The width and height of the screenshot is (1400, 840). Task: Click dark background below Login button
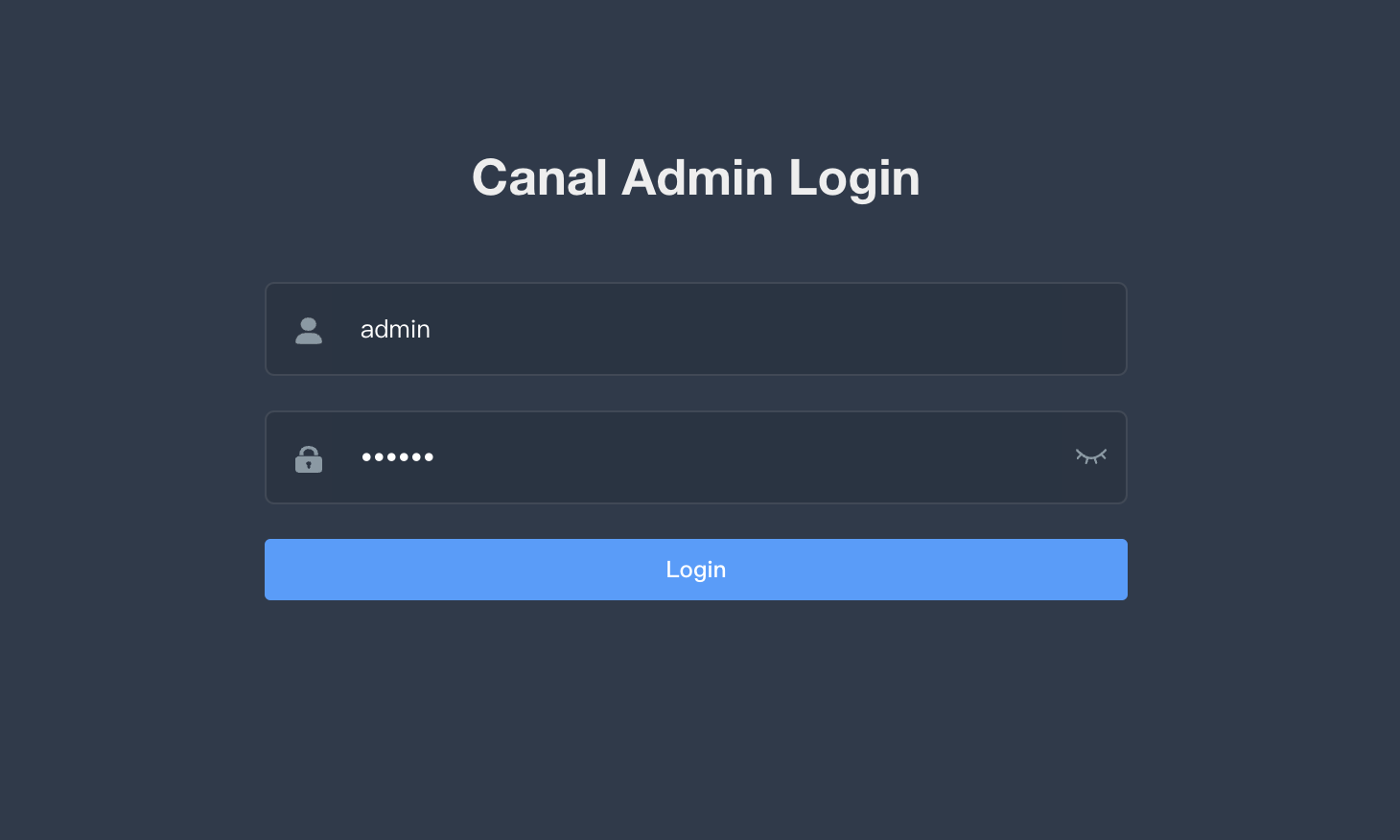coord(696,719)
